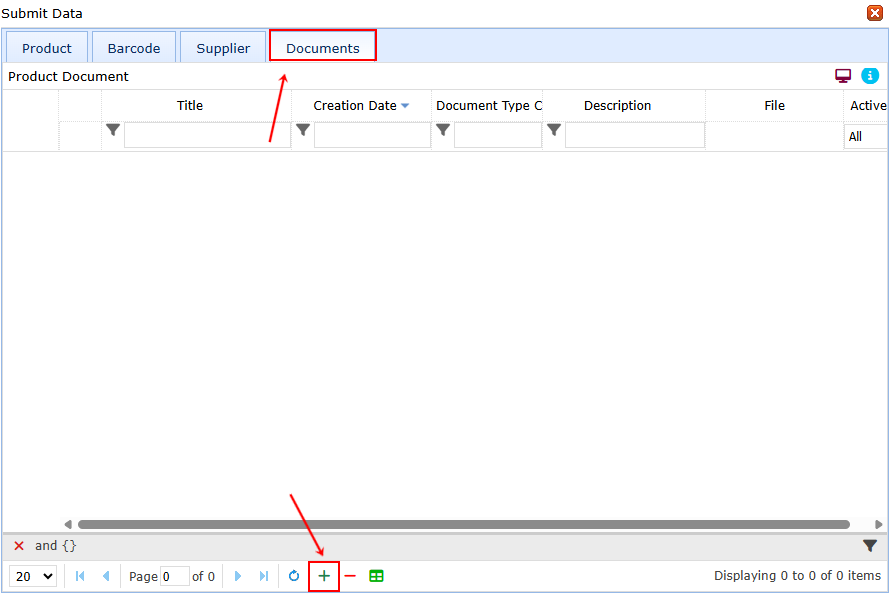Image resolution: width=891 pixels, height=595 pixels.
Task: Click the monitor icon above the grid
Action: pos(842,75)
